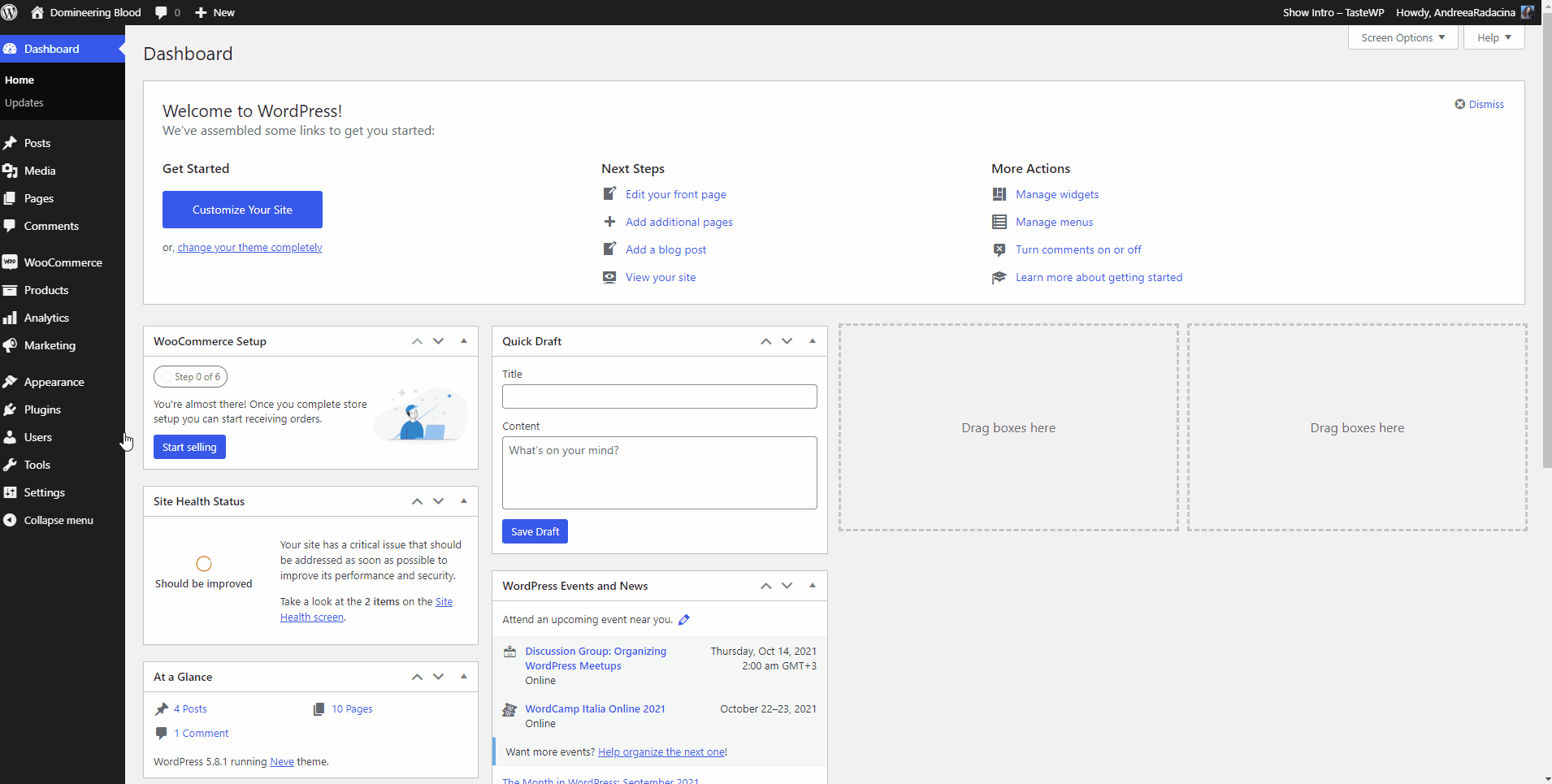Image resolution: width=1552 pixels, height=784 pixels.
Task: Click Save Draft button
Action: pos(535,531)
